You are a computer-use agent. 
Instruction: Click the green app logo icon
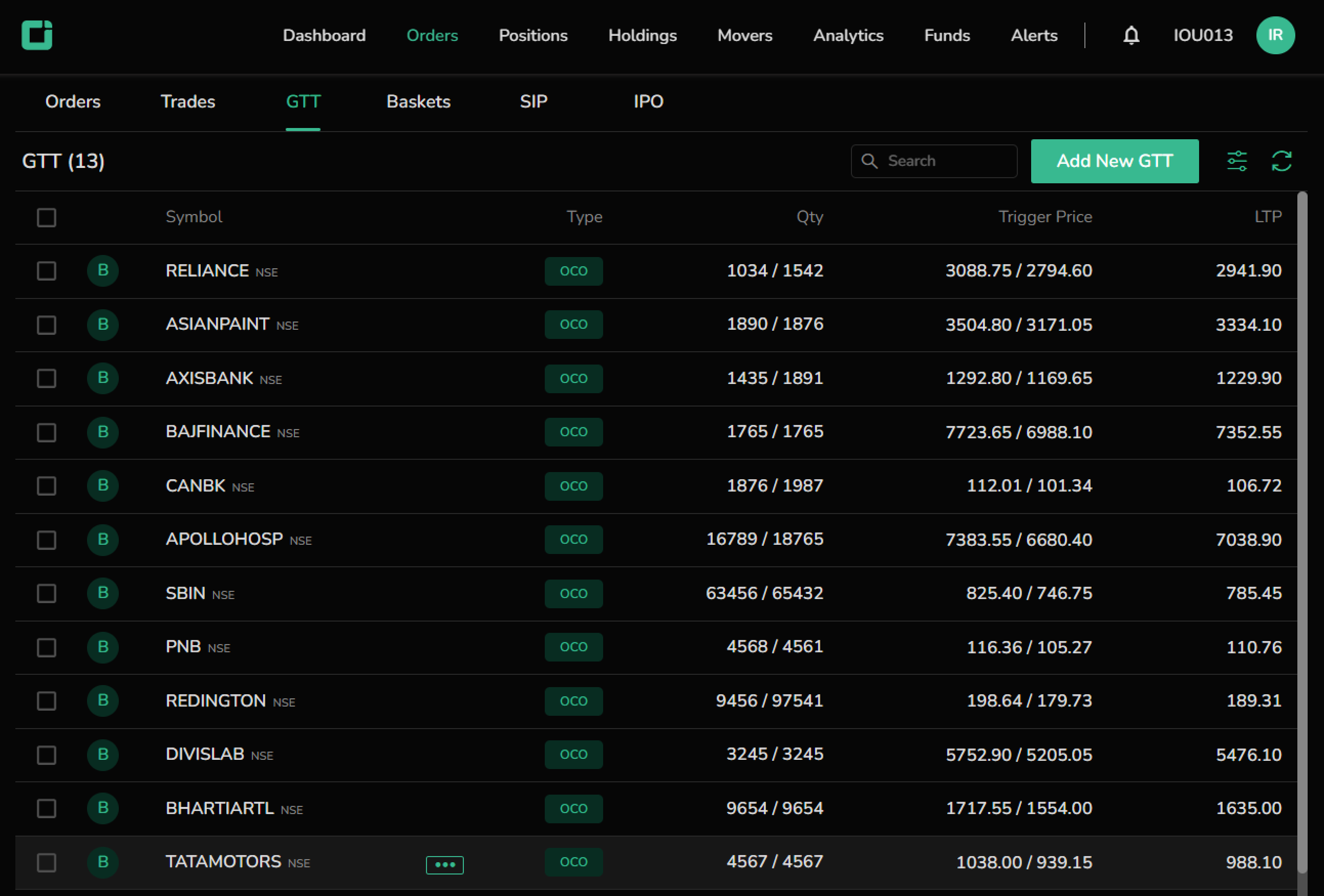point(37,35)
